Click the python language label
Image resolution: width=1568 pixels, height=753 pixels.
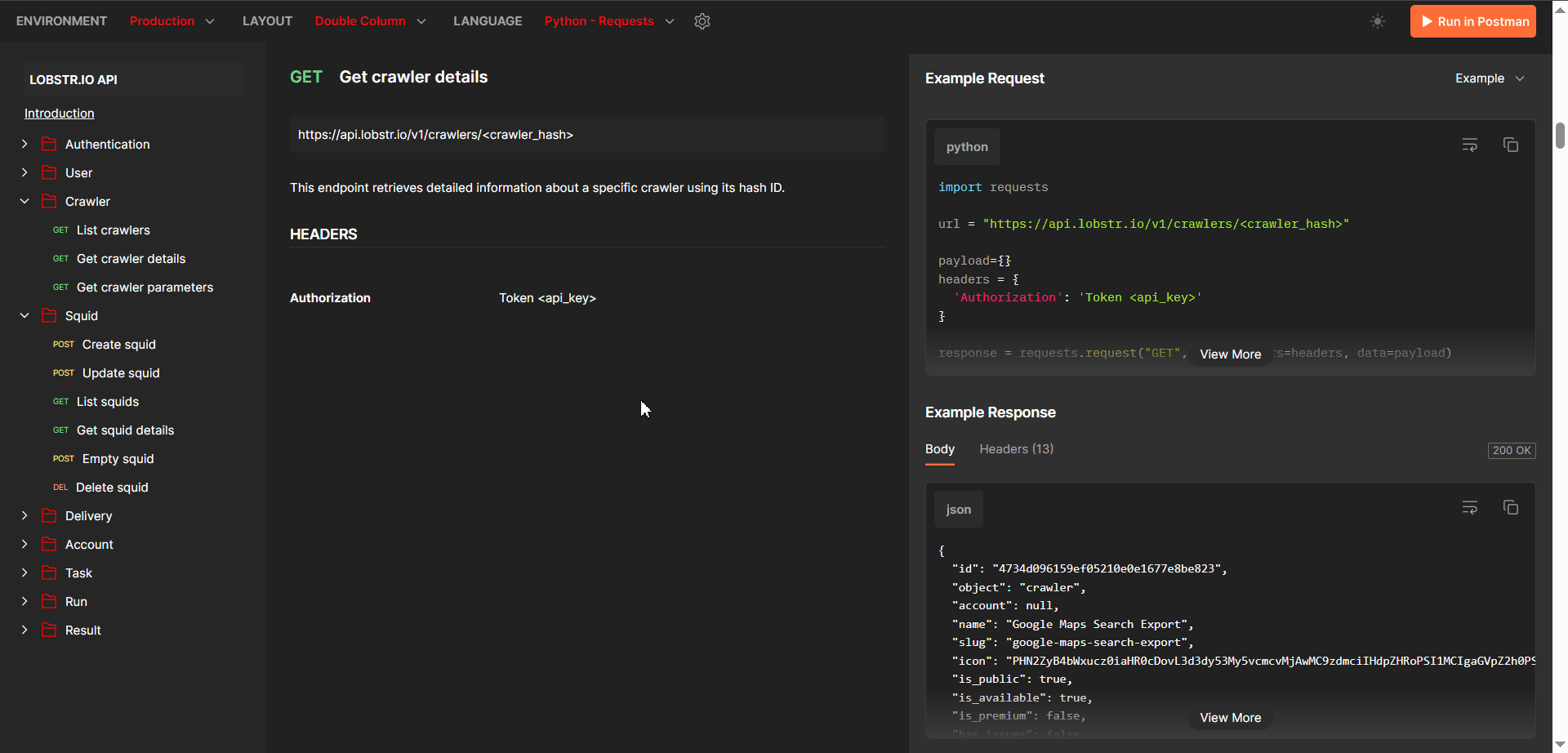pos(967,147)
